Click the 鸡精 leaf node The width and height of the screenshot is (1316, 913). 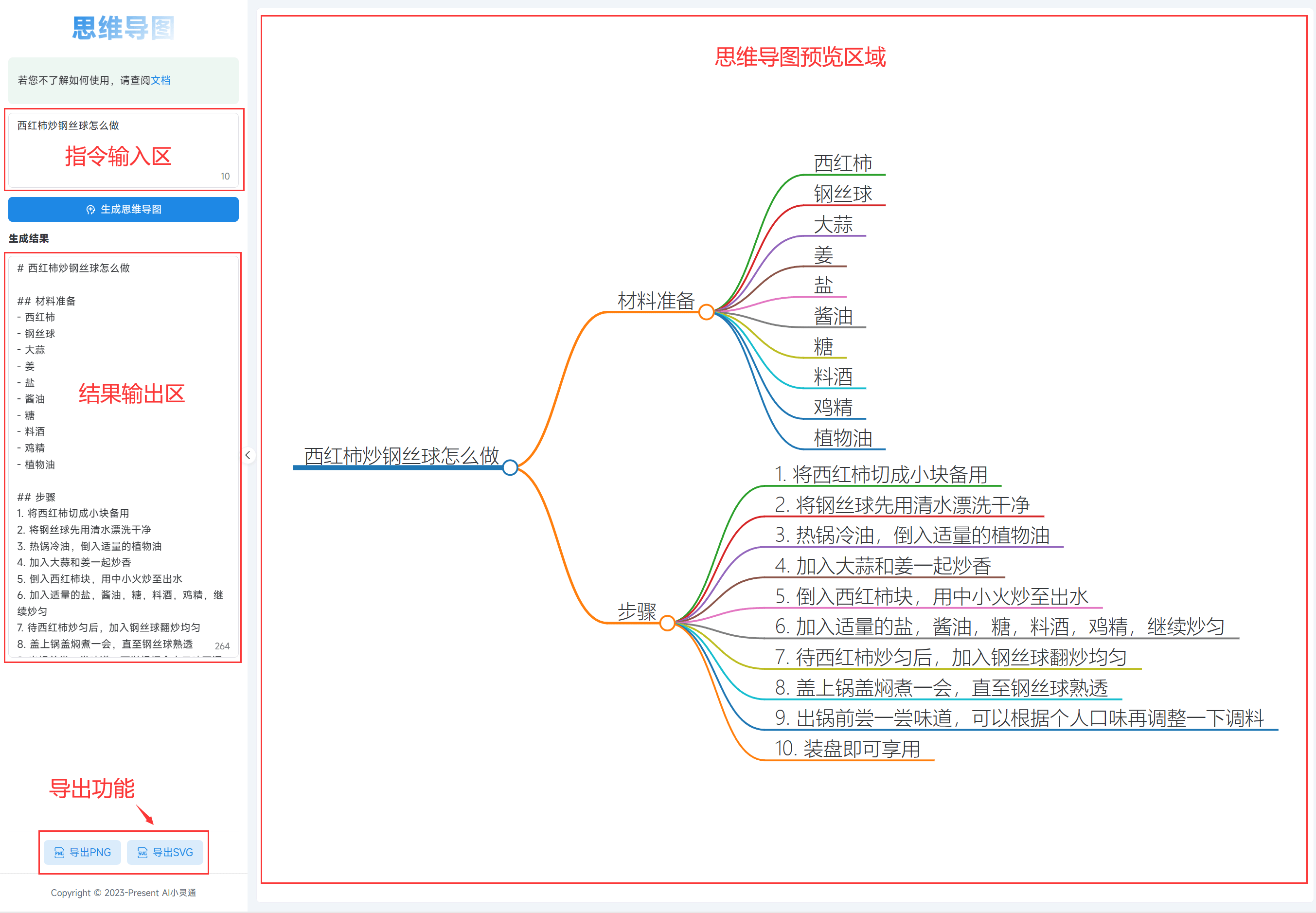pyautogui.click(x=833, y=407)
